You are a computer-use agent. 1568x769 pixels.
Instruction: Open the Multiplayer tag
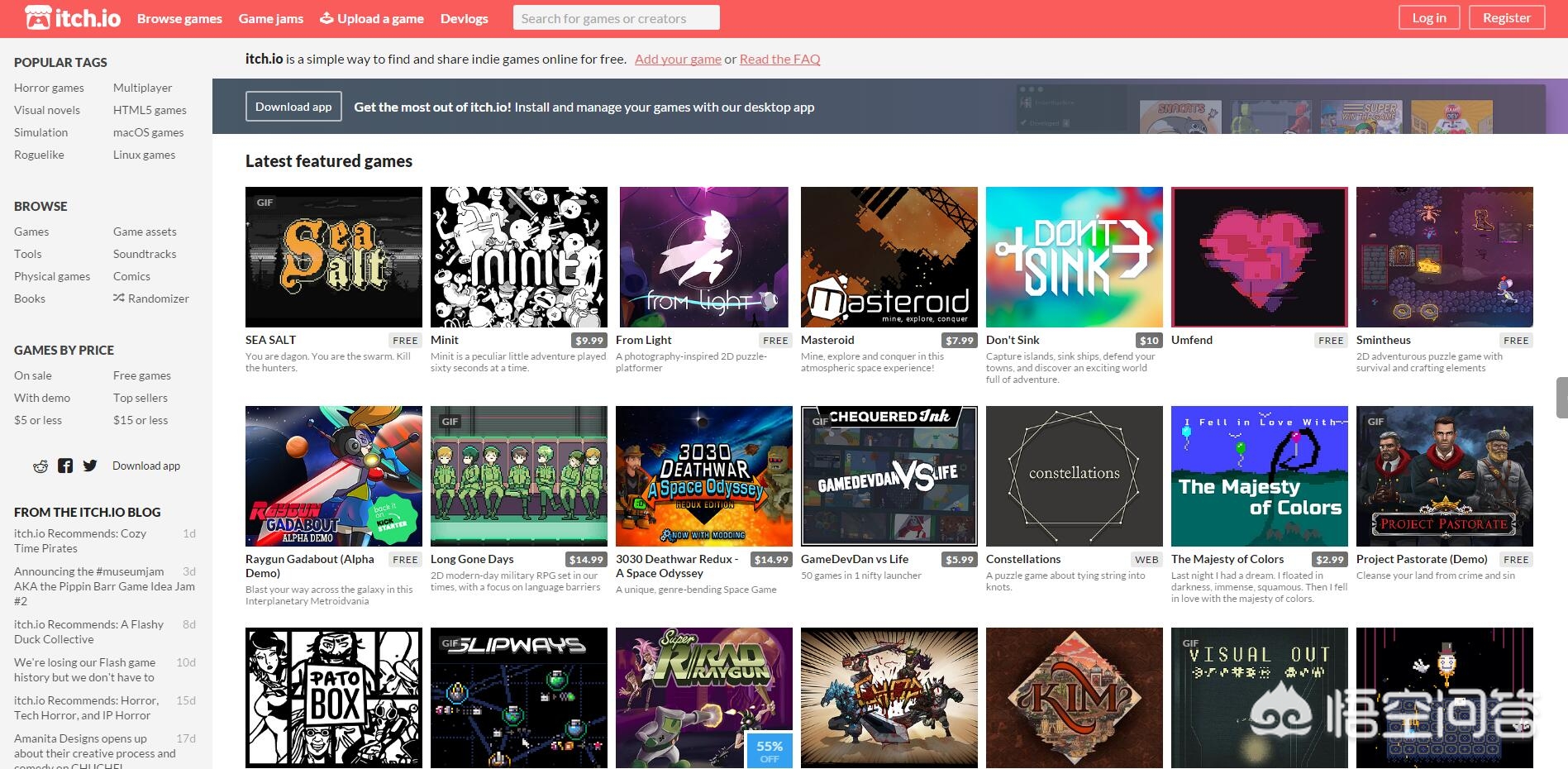[x=143, y=88]
